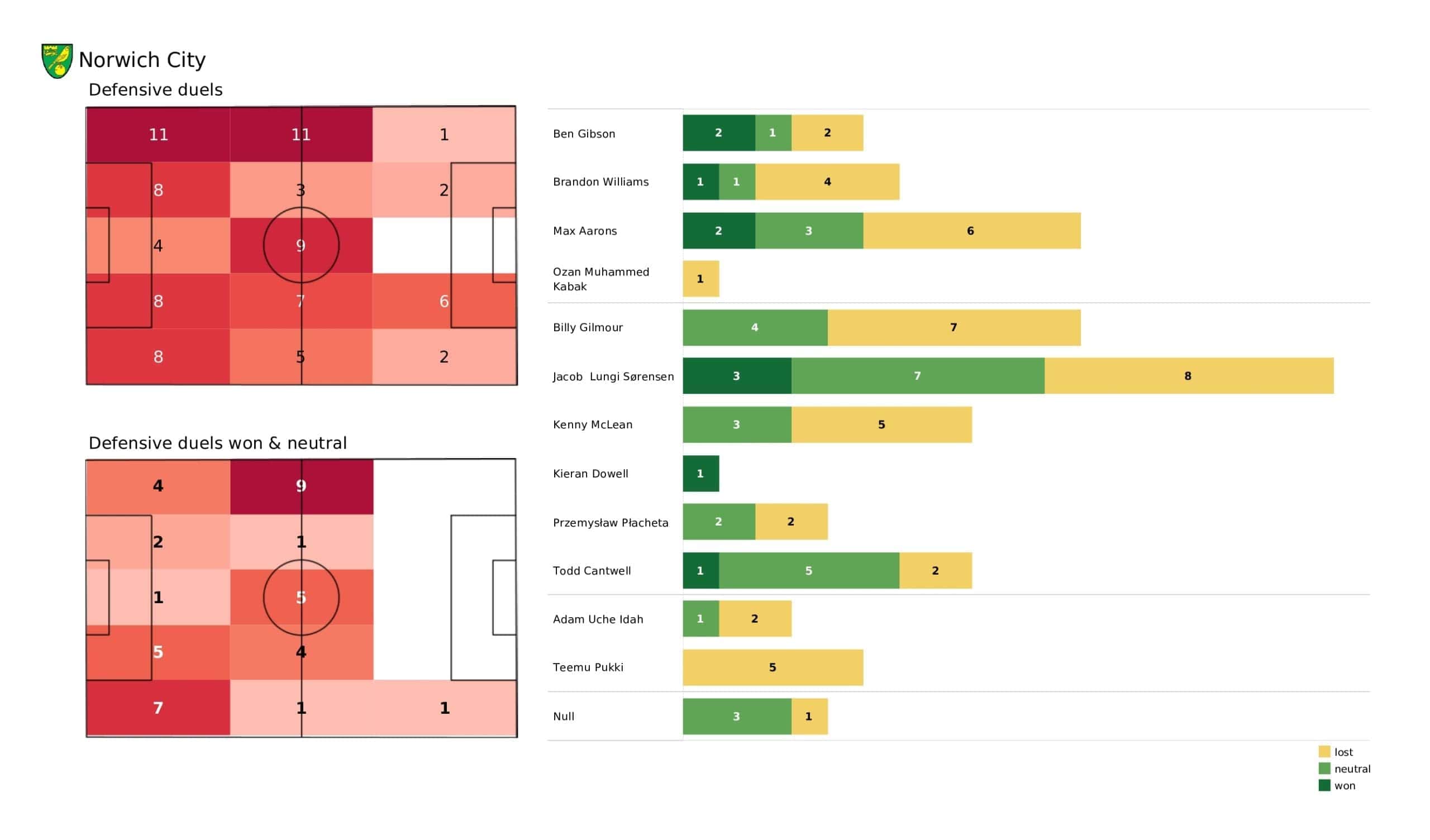Click the center circle zone showing 9 duels
The image size is (1430, 840).
coord(301,245)
